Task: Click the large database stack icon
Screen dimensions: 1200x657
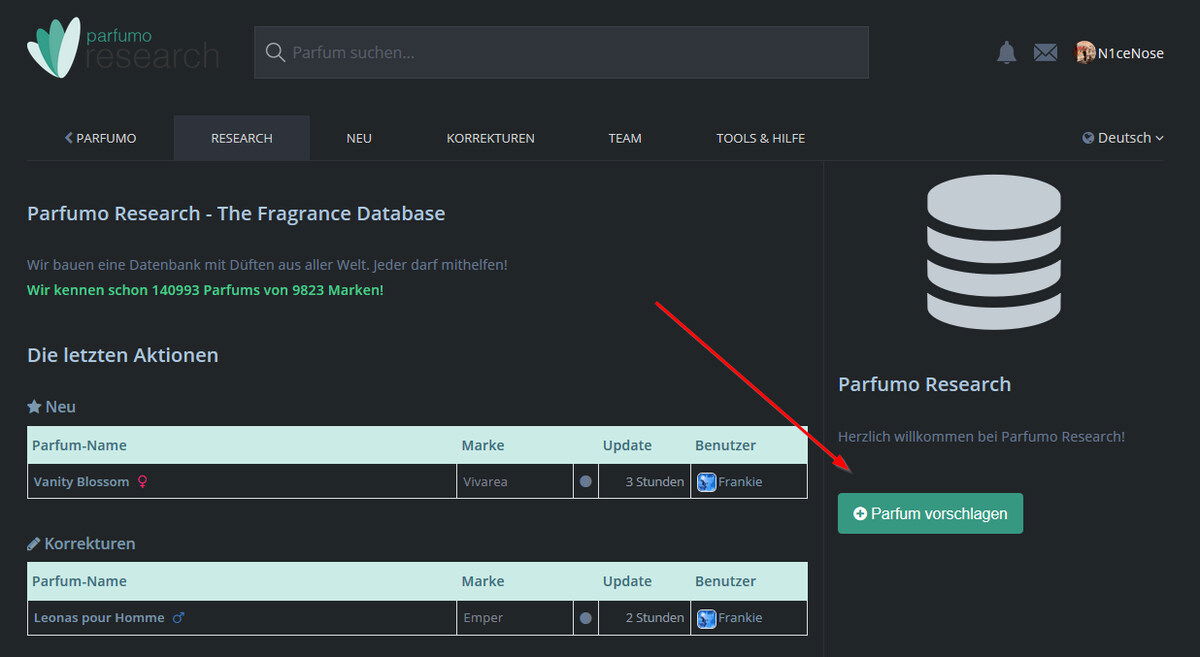Action: coord(993,252)
